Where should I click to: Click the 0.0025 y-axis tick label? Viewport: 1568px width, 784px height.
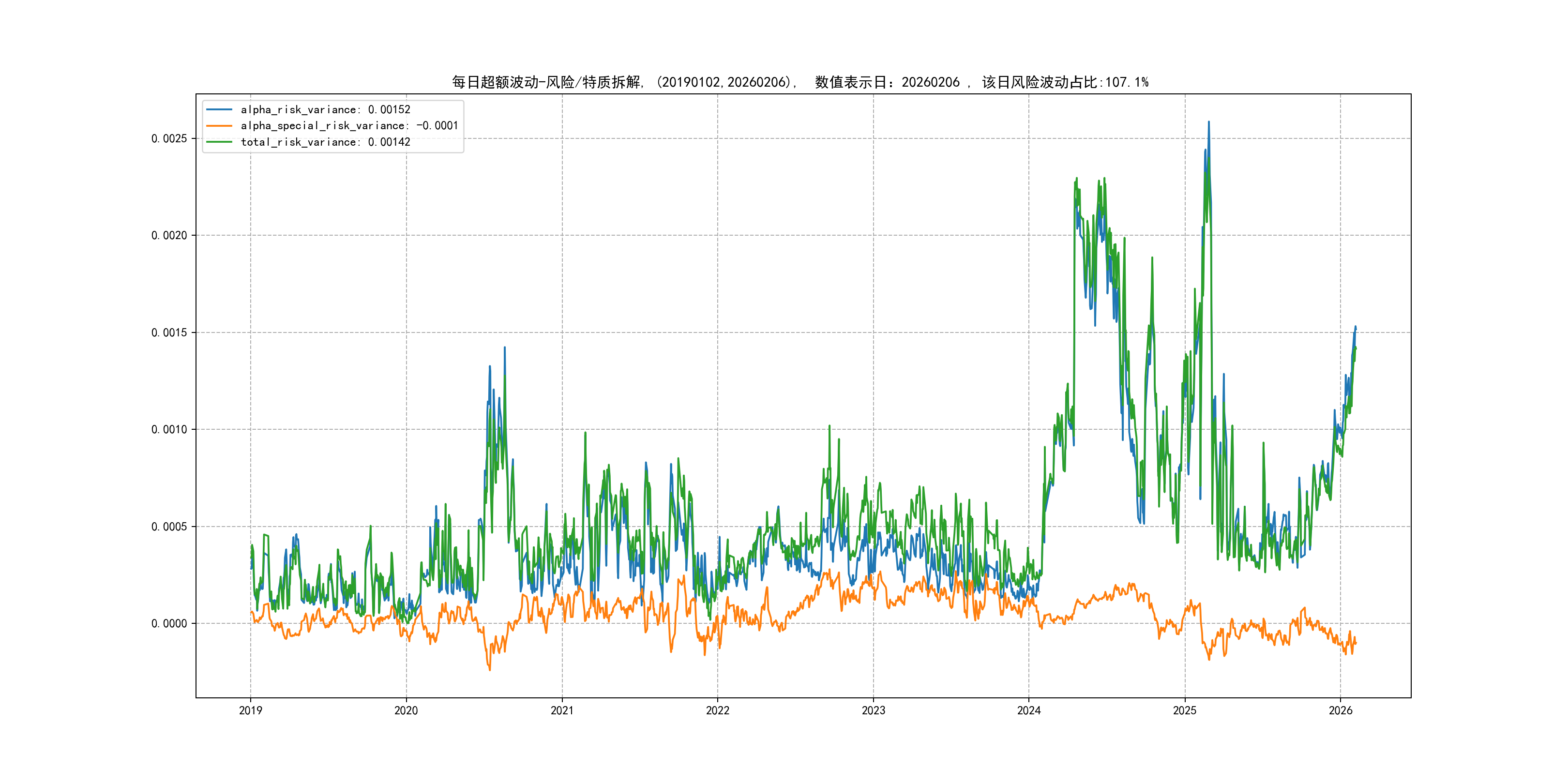pos(168,139)
